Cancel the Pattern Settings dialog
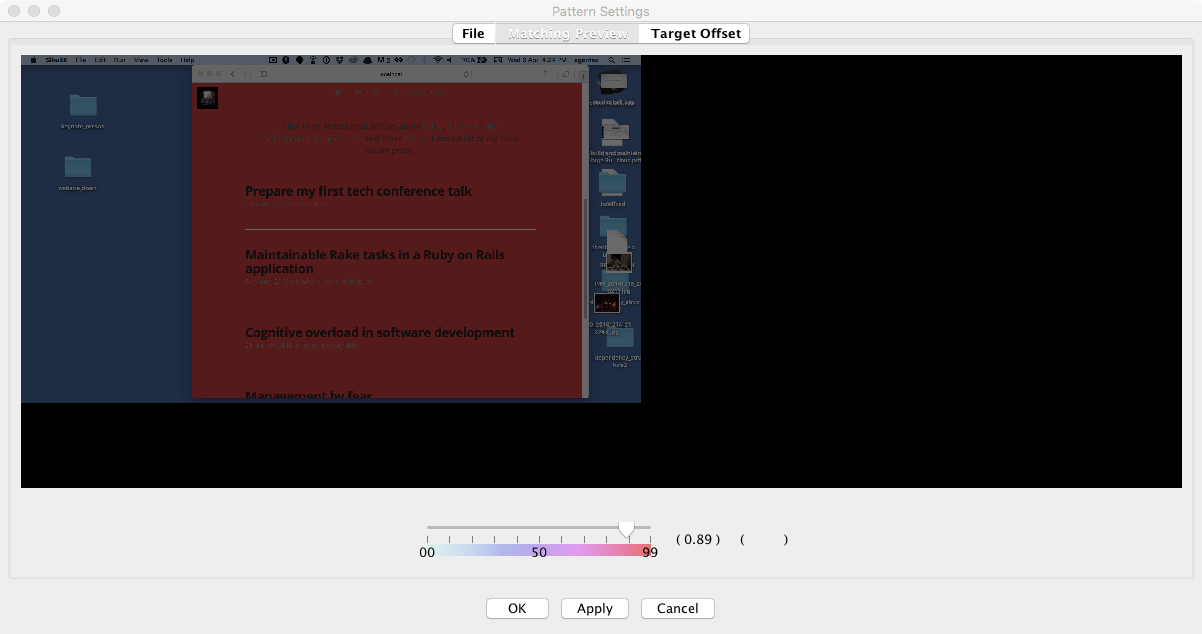 [x=677, y=608]
